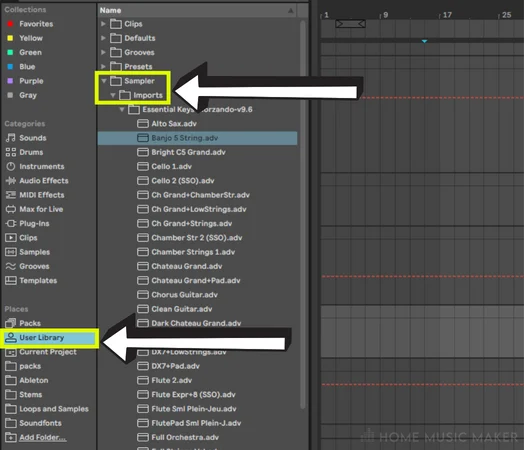Click bar 9 on the timeline ruler
This screenshot has height=450, width=524.
pos(385,15)
